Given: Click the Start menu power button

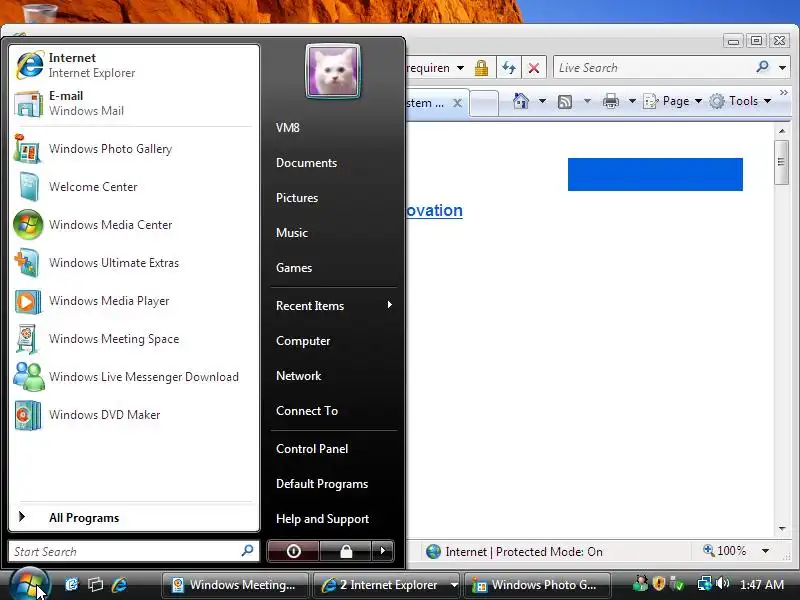Looking at the screenshot, I should pyautogui.click(x=293, y=551).
